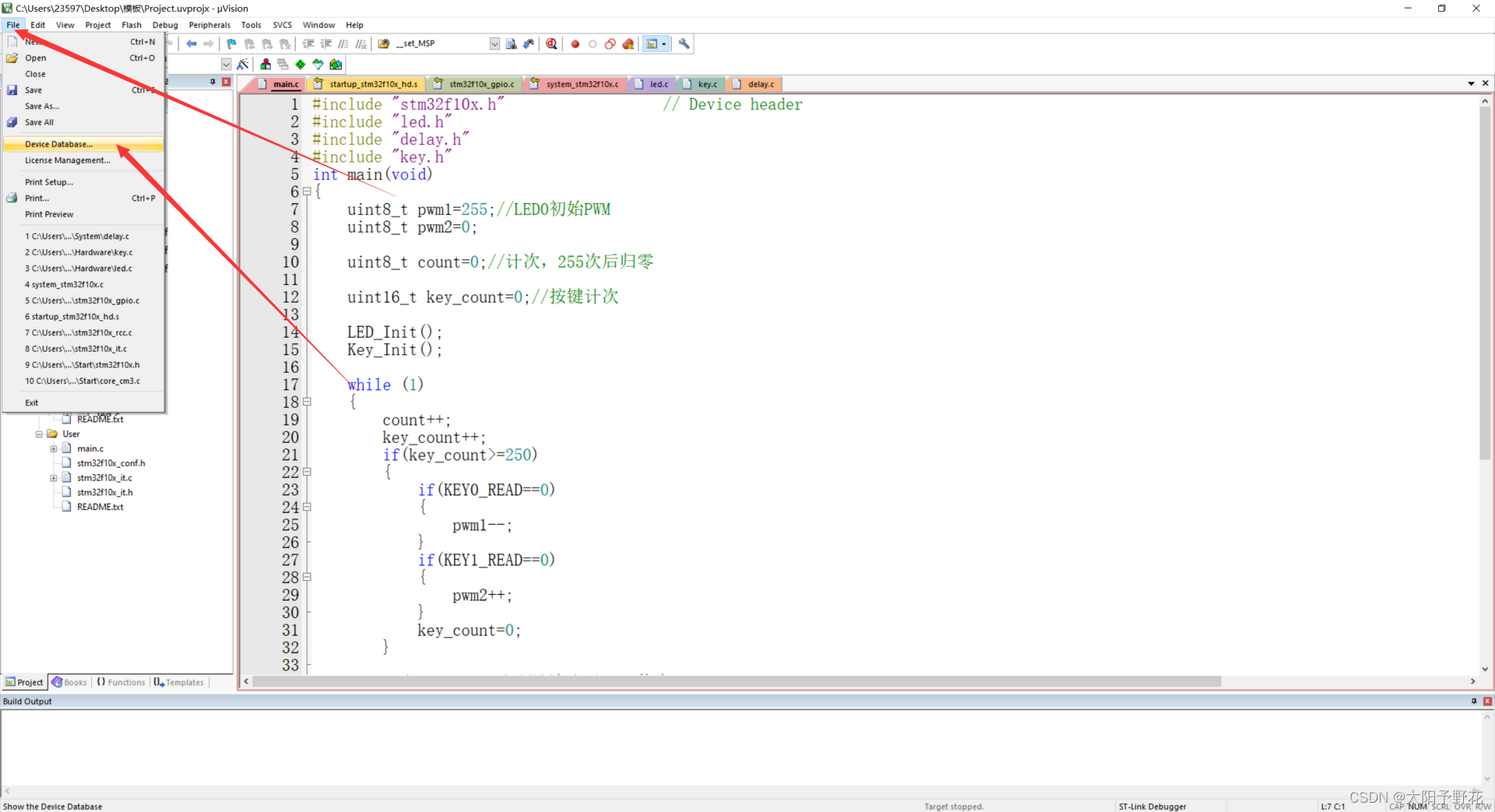Click the Manage Multi-Project Workspace icon
1495x812 pixels.
[283, 64]
